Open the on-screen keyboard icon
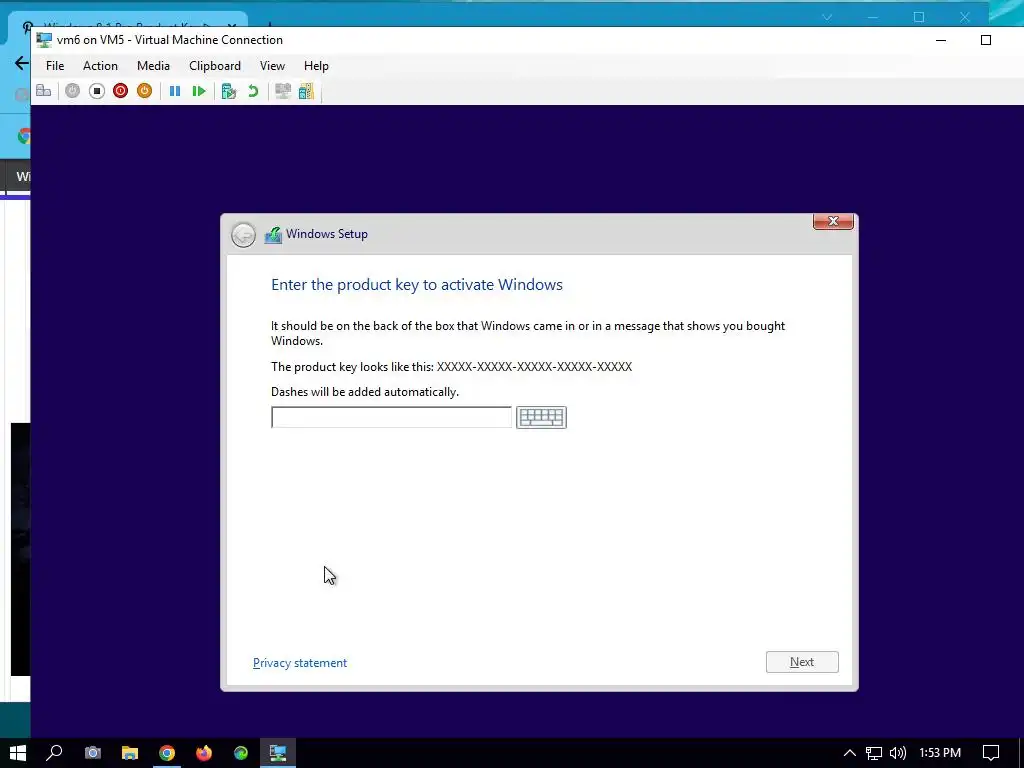This screenshot has height=768, width=1024. 541,417
